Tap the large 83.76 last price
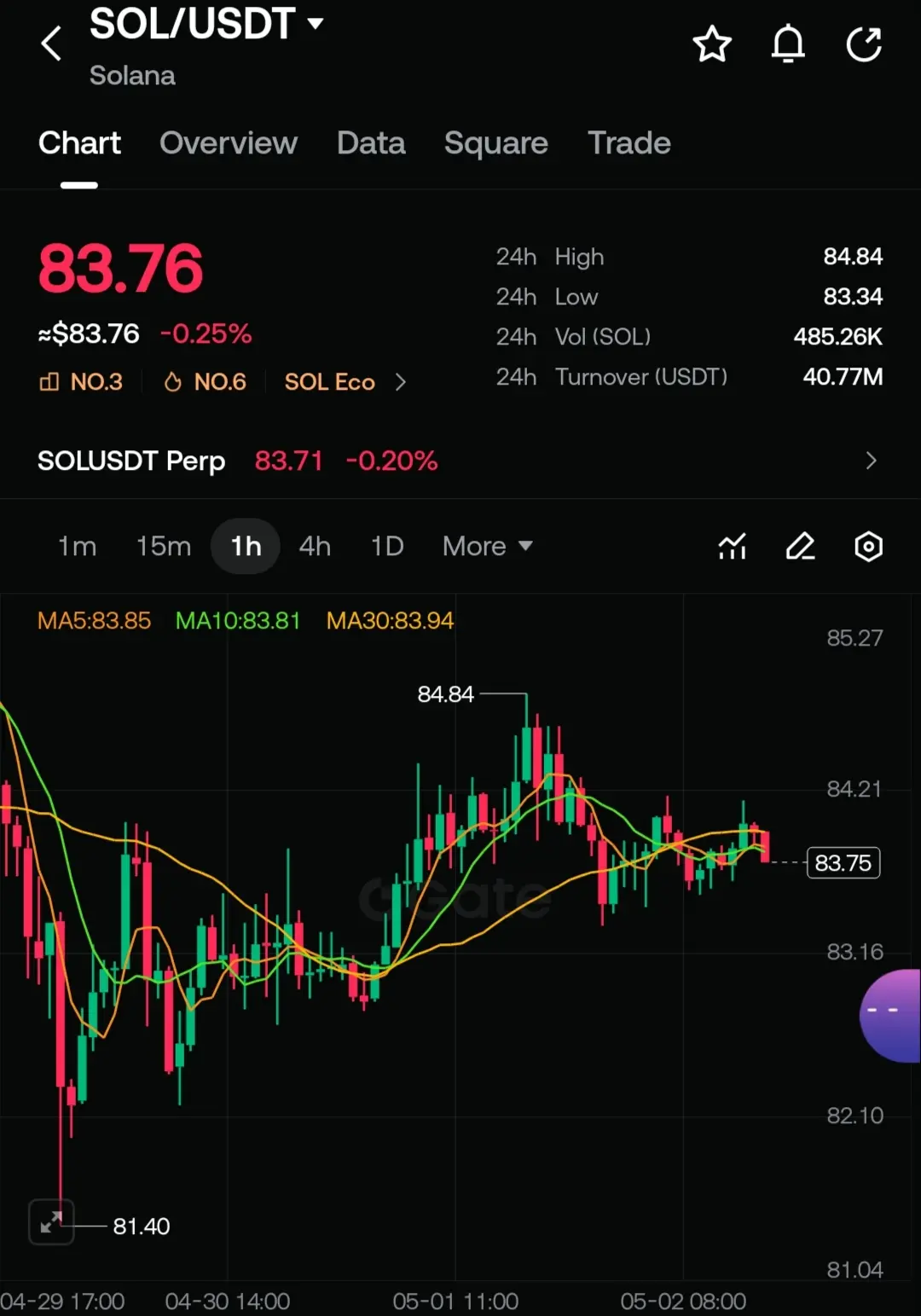Image resolution: width=921 pixels, height=1316 pixels. [120, 269]
